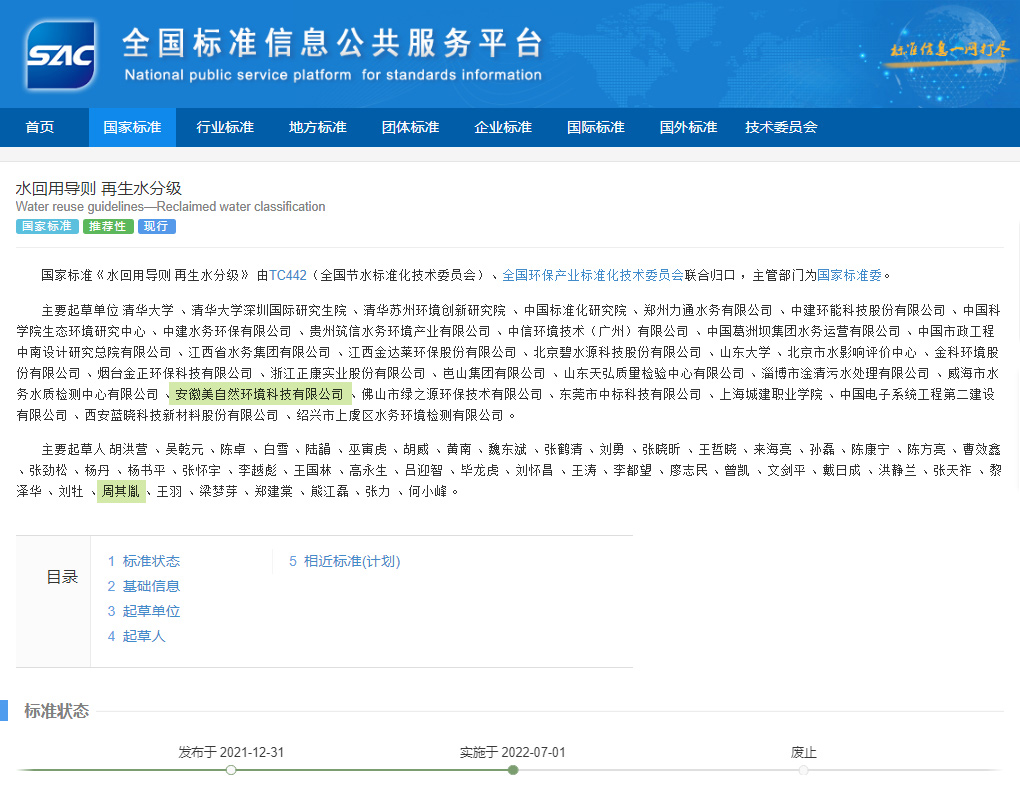The height and width of the screenshot is (792, 1020).
Task: Go to the 行业标准 tab
Action: click(225, 127)
